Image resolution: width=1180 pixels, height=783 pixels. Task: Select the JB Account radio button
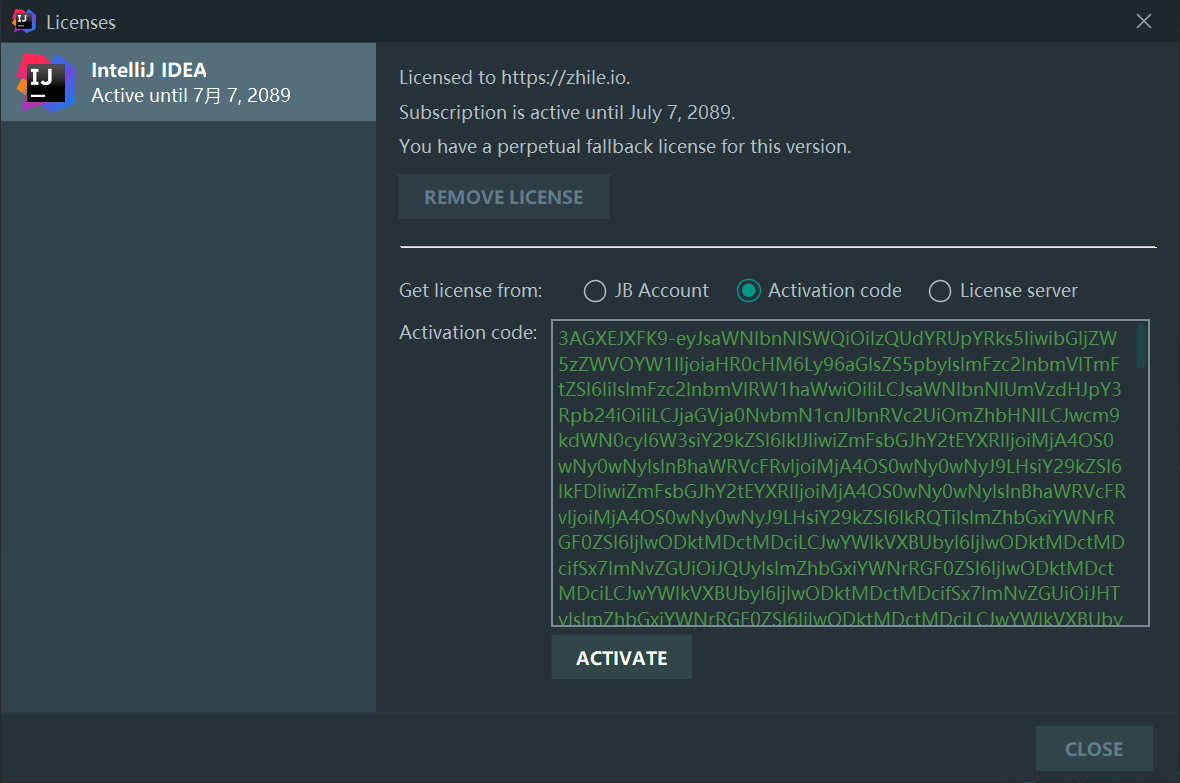click(x=595, y=291)
